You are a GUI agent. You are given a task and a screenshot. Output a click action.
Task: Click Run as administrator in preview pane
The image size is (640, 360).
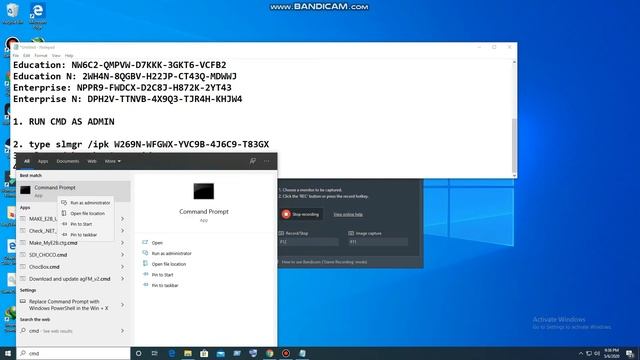coord(167,253)
